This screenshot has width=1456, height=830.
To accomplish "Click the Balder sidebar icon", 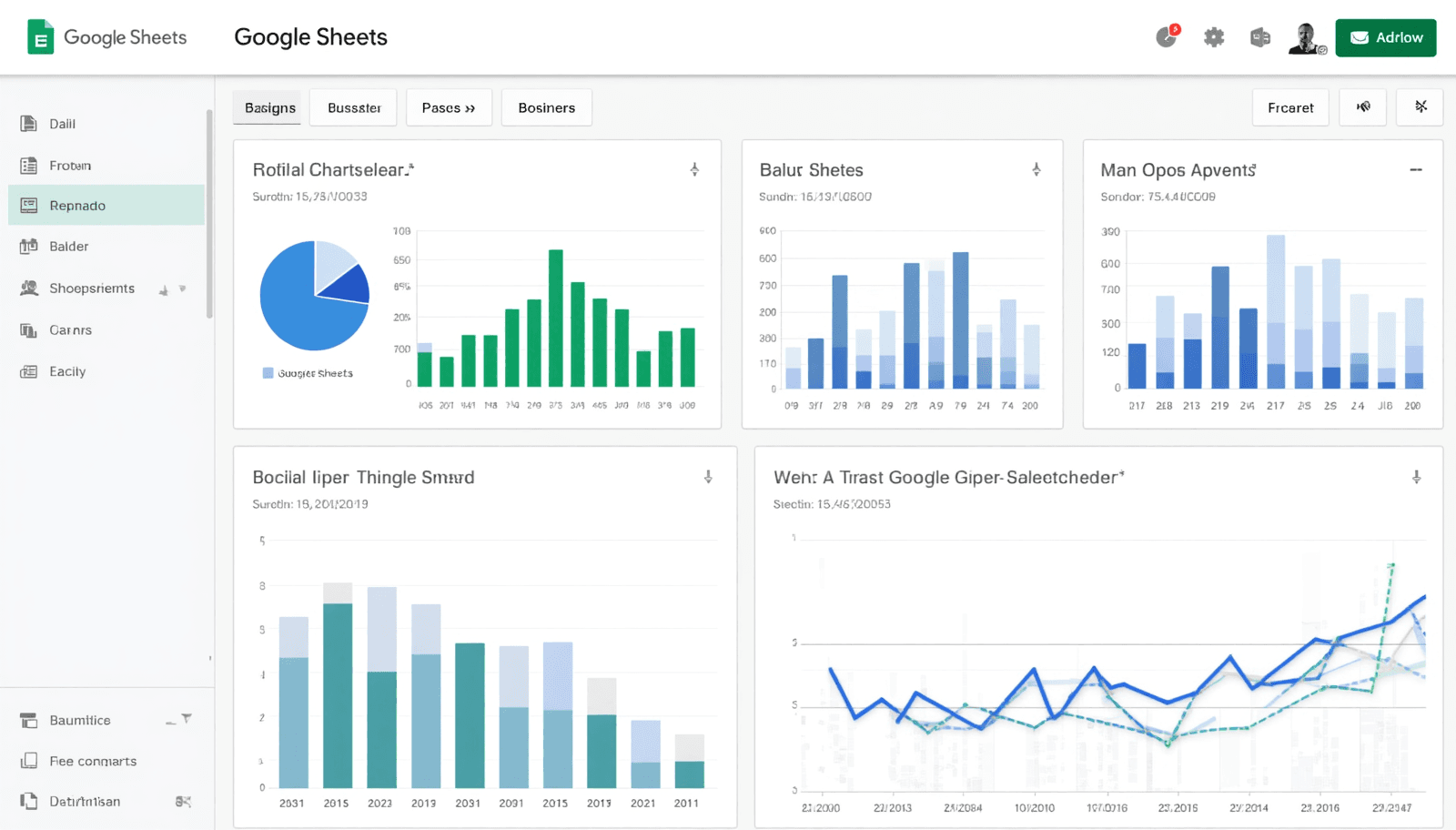I will pos(29,247).
